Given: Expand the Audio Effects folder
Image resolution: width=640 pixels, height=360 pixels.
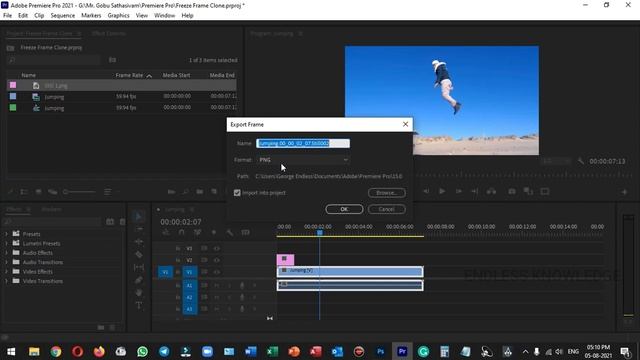Looking at the screenshot, I should click(x=6, y=253).
